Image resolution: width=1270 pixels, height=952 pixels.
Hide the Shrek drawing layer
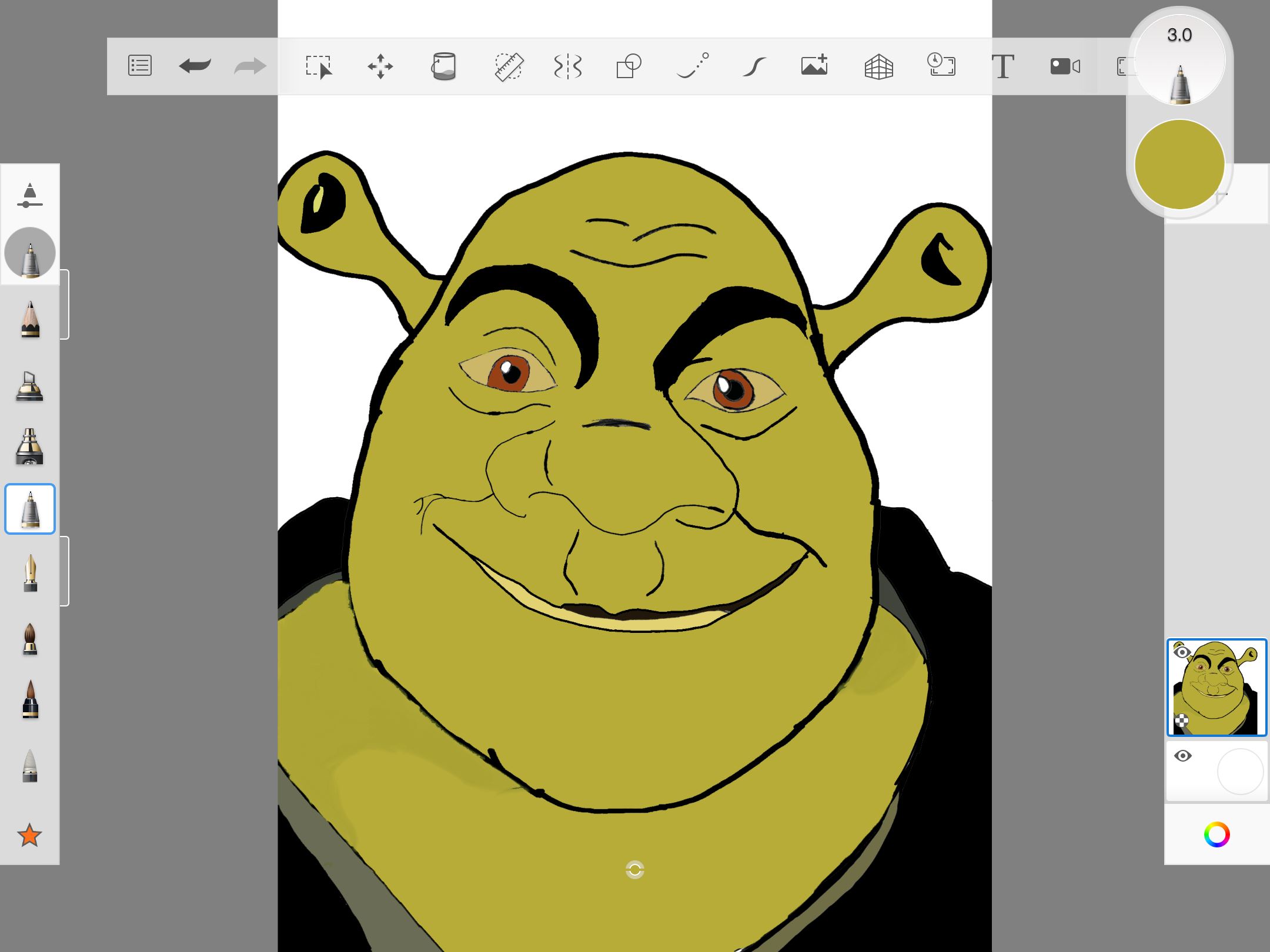[x=1182, y=652]
